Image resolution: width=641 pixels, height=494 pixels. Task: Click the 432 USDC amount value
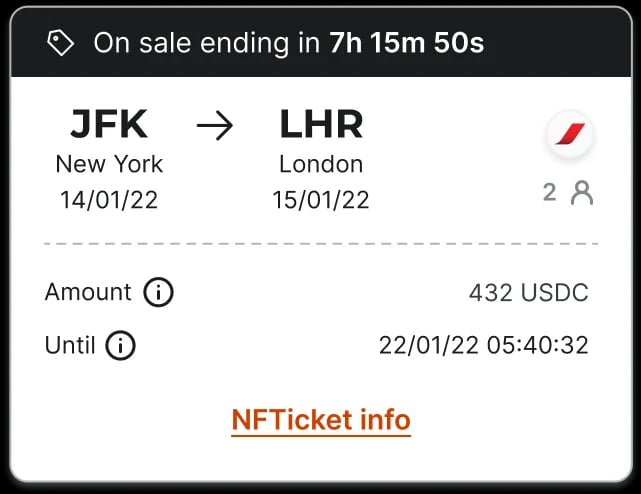coord(528,293)
